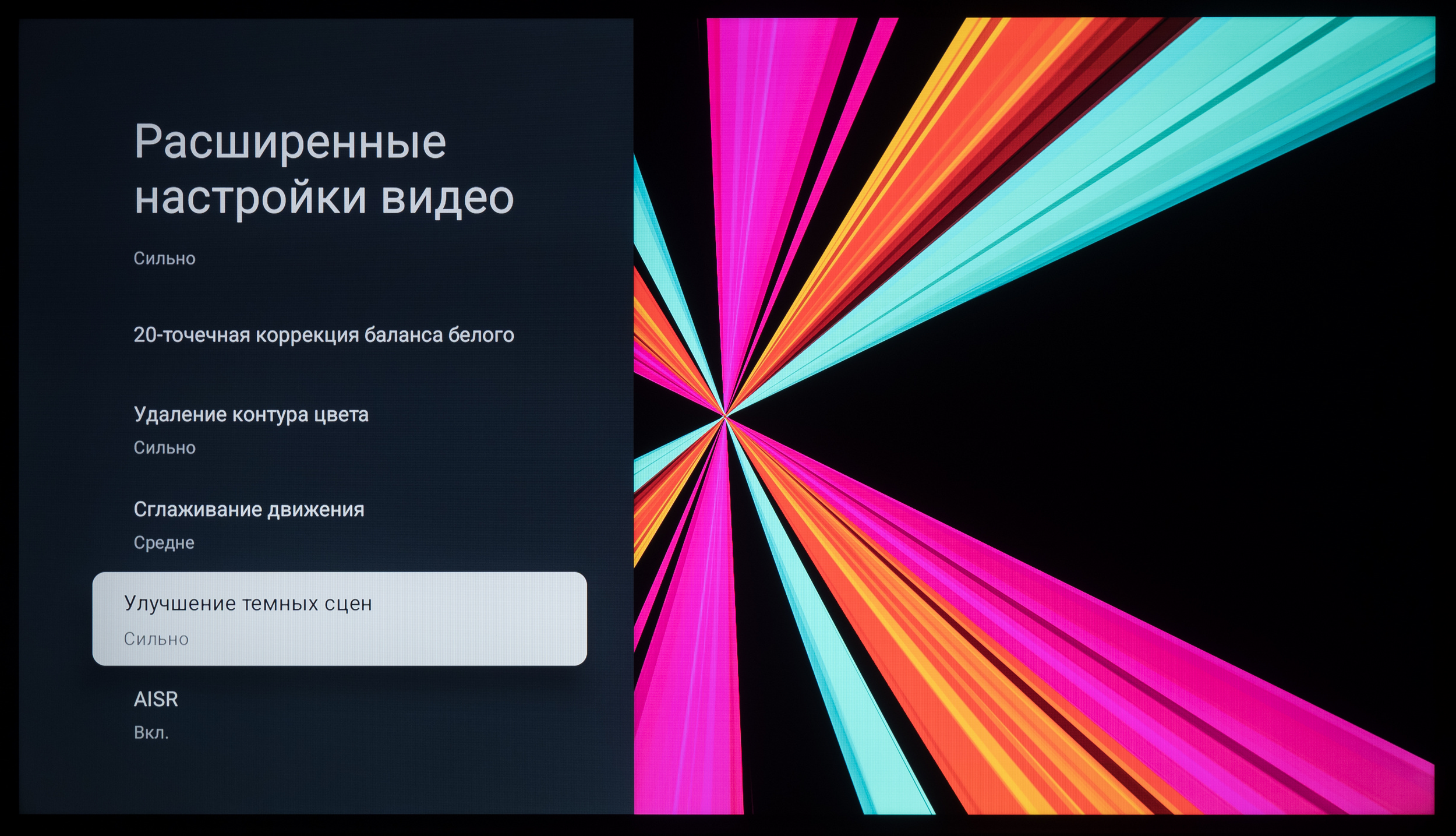Open 20-точечная коррекция баланса белого menu item
The image size is (1456, 836).
[x=324, y=335]
